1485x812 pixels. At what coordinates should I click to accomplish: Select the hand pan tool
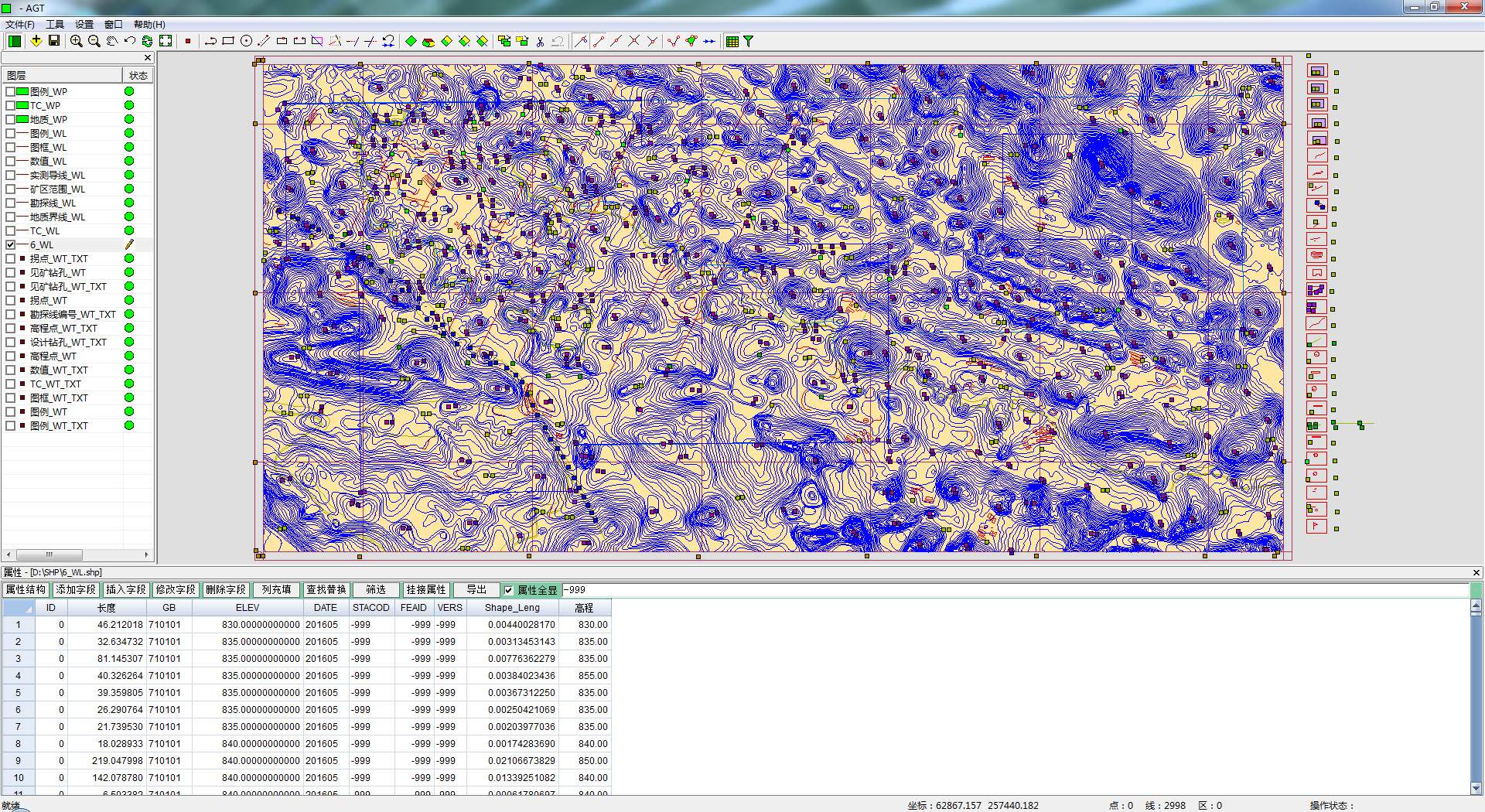tap(112, 41)
